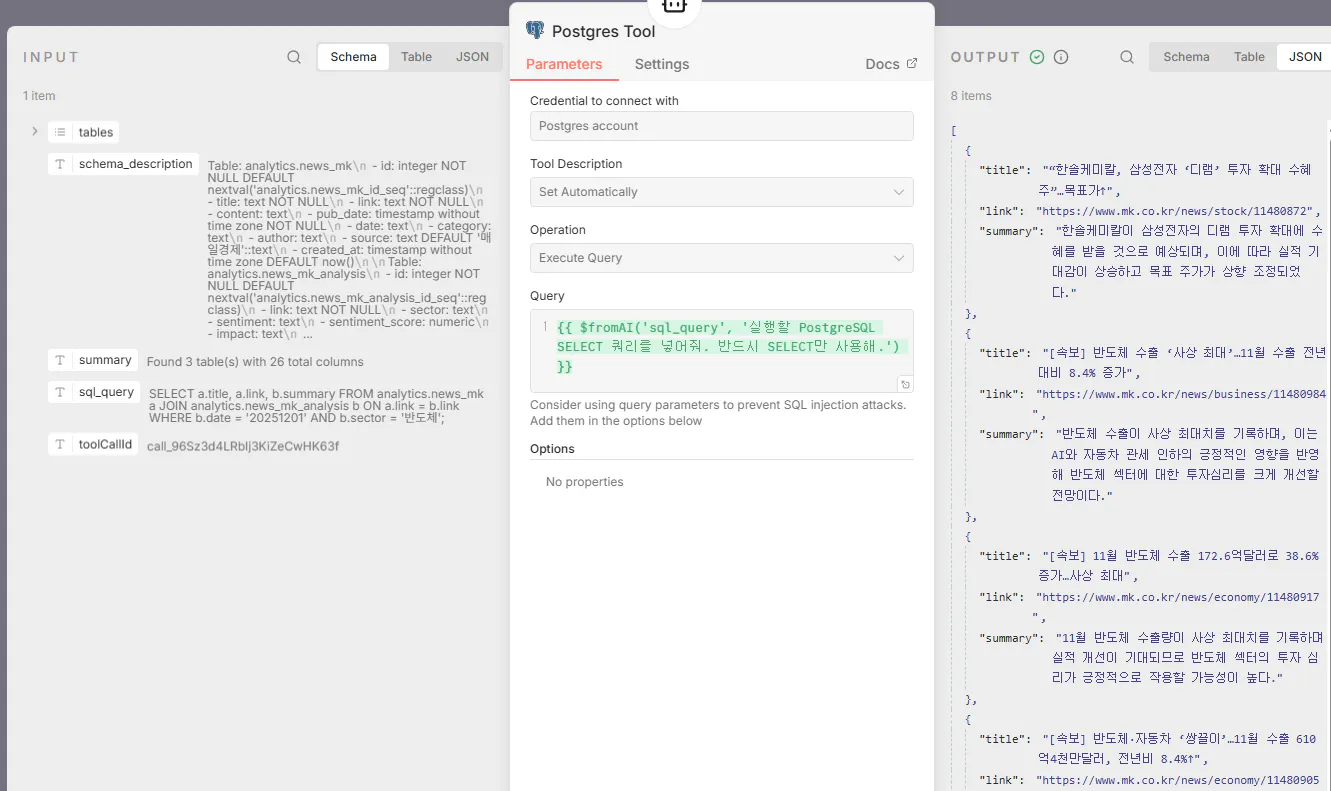Click the green success check icon beside OUTPUT
Screen dimensions: 1331x791
(x=1037, y=57)
